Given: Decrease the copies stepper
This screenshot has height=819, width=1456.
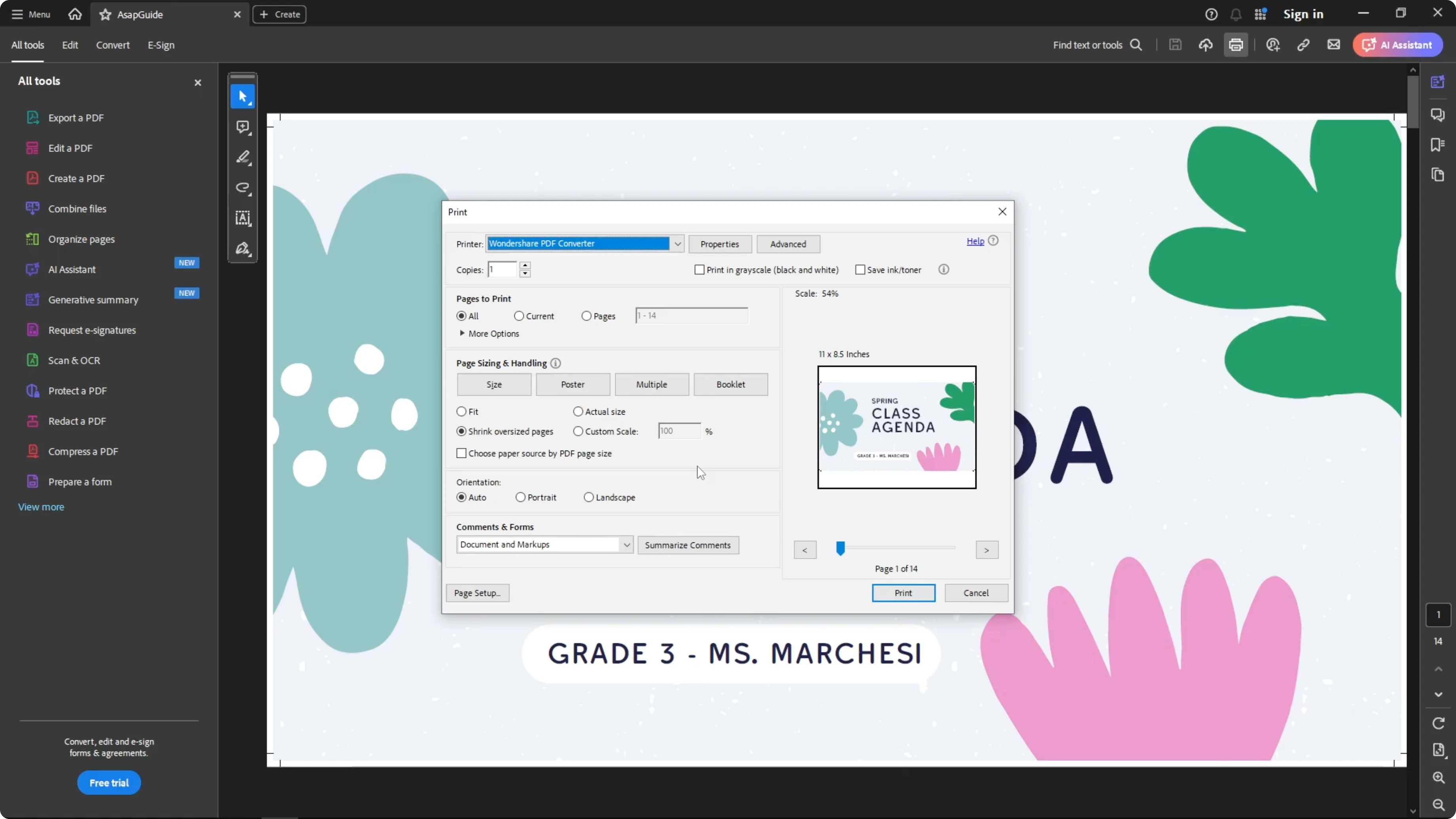Looking at the screenshot, I should coord(525,274).
